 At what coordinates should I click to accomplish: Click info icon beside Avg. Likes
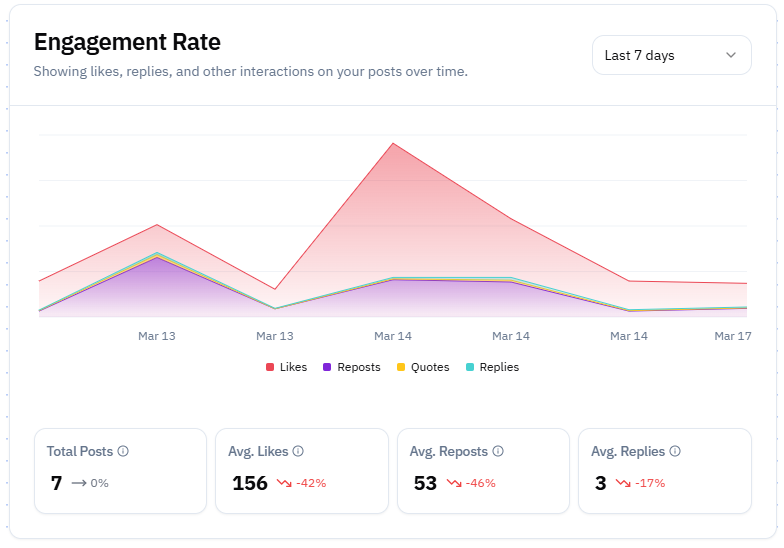[x=298, y=451]
